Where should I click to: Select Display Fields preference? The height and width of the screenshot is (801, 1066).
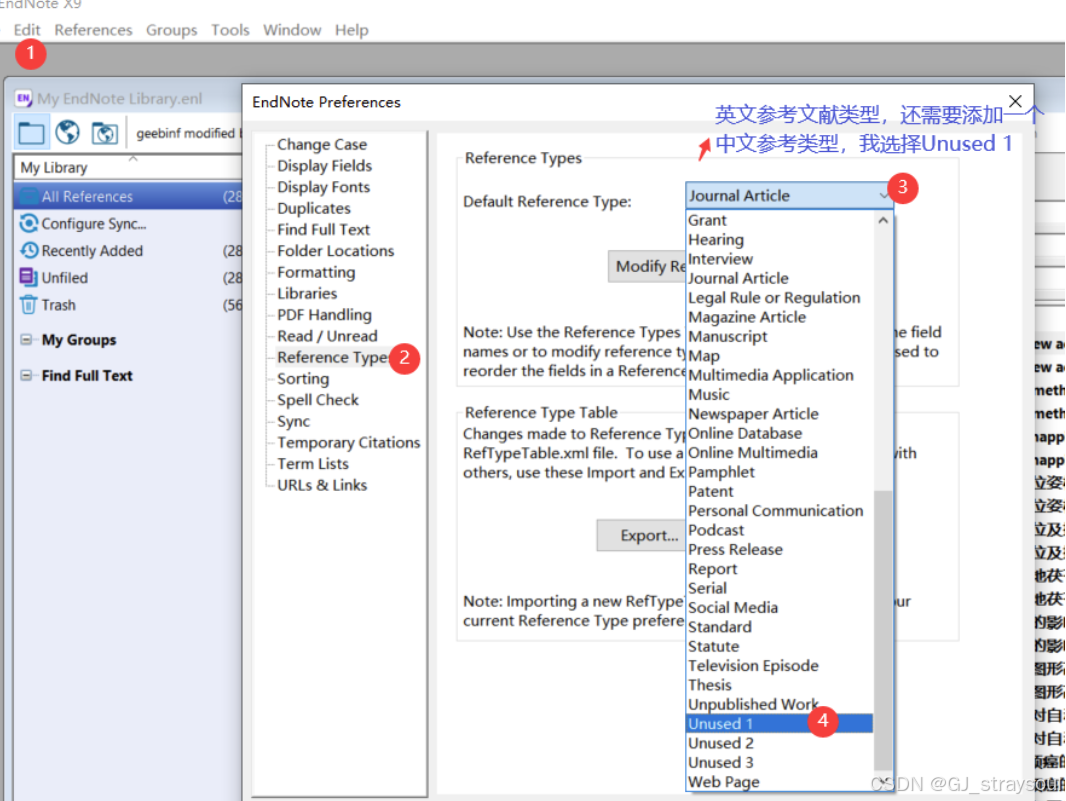pyautogui.click(x=324, y=166)
